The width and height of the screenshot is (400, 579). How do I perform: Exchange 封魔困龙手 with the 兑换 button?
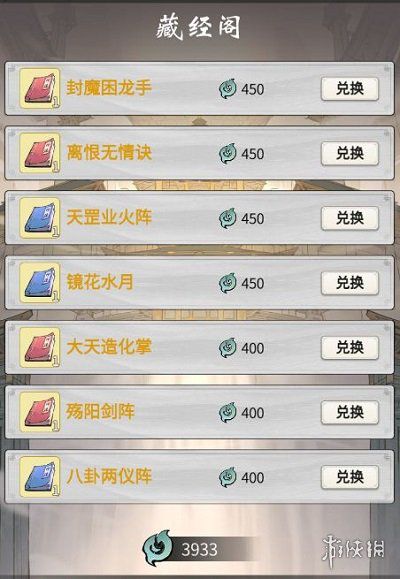click(350, 89)
